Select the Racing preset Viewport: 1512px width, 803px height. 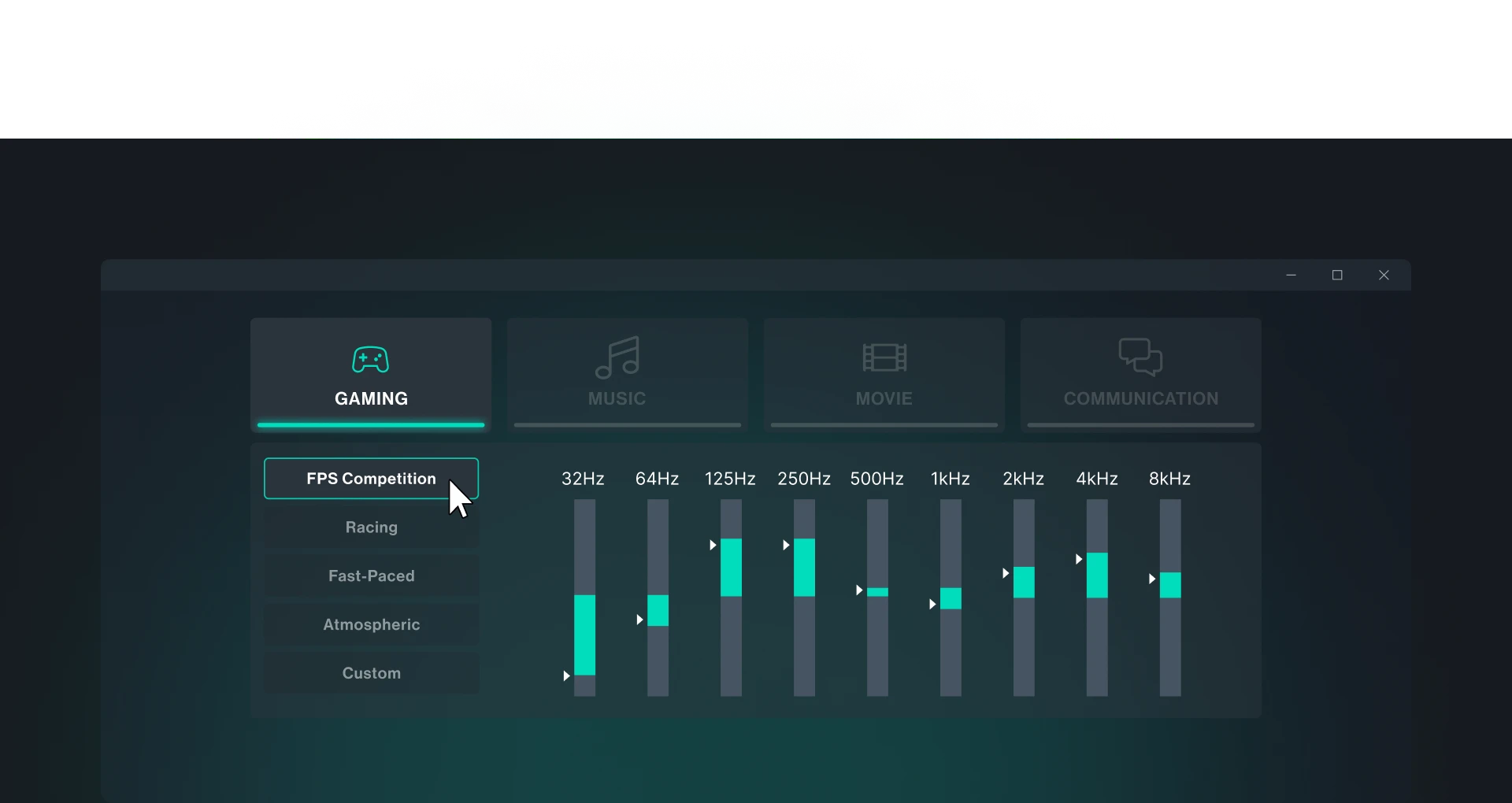click(x=371, y=527)
